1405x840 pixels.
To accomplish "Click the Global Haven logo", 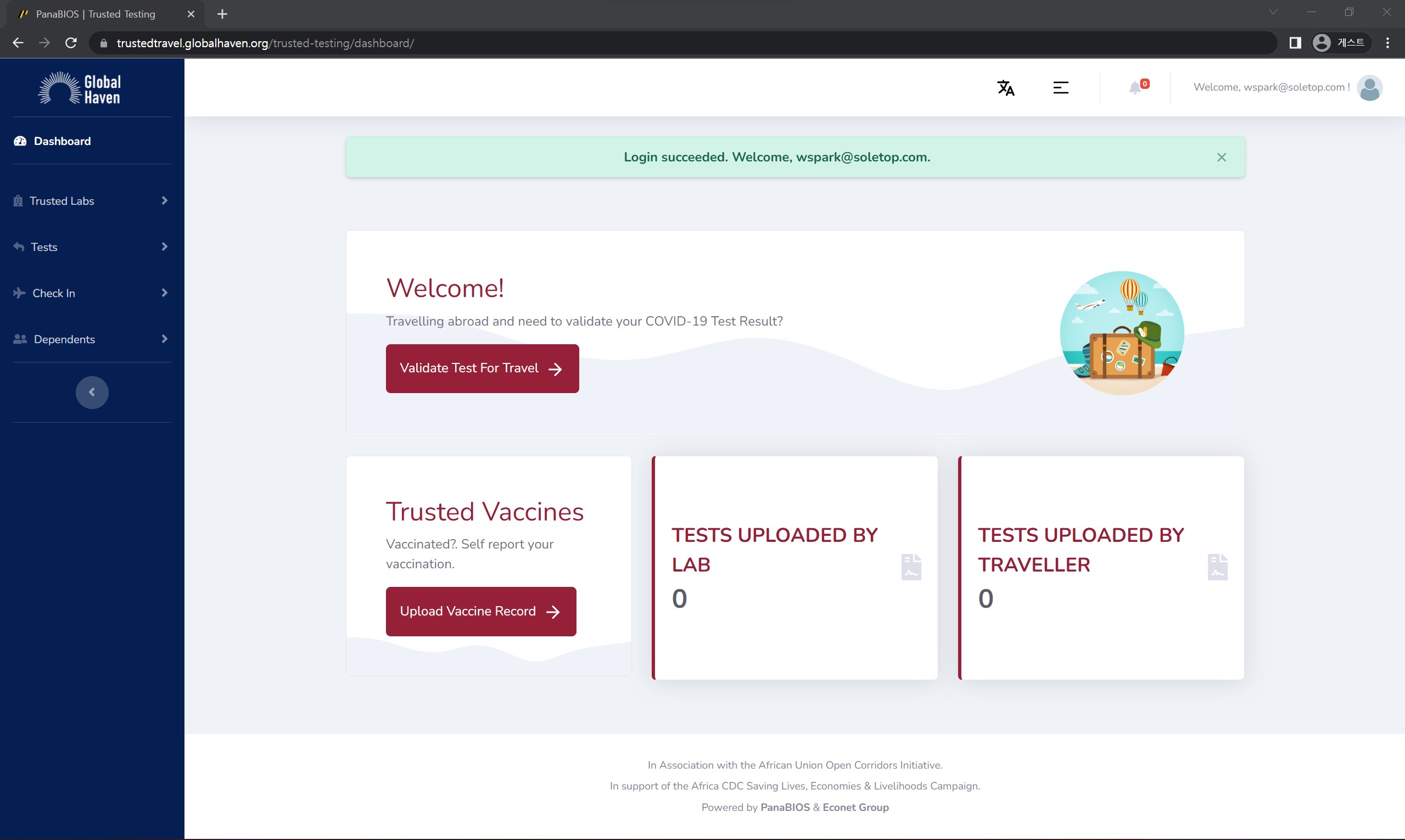I will (x=80, y=89).
